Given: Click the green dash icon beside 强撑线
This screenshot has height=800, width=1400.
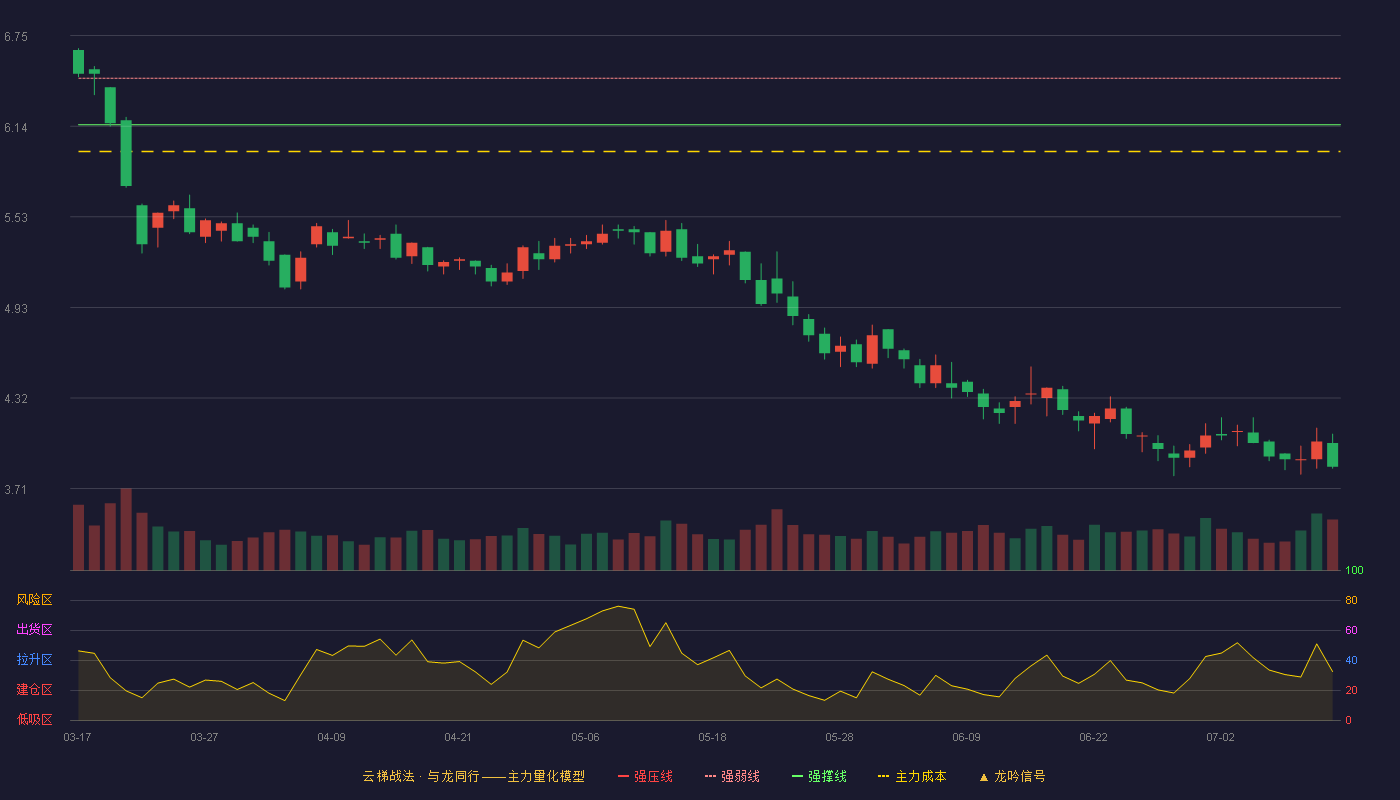Looking at the screenshot, I should [798, 776].
